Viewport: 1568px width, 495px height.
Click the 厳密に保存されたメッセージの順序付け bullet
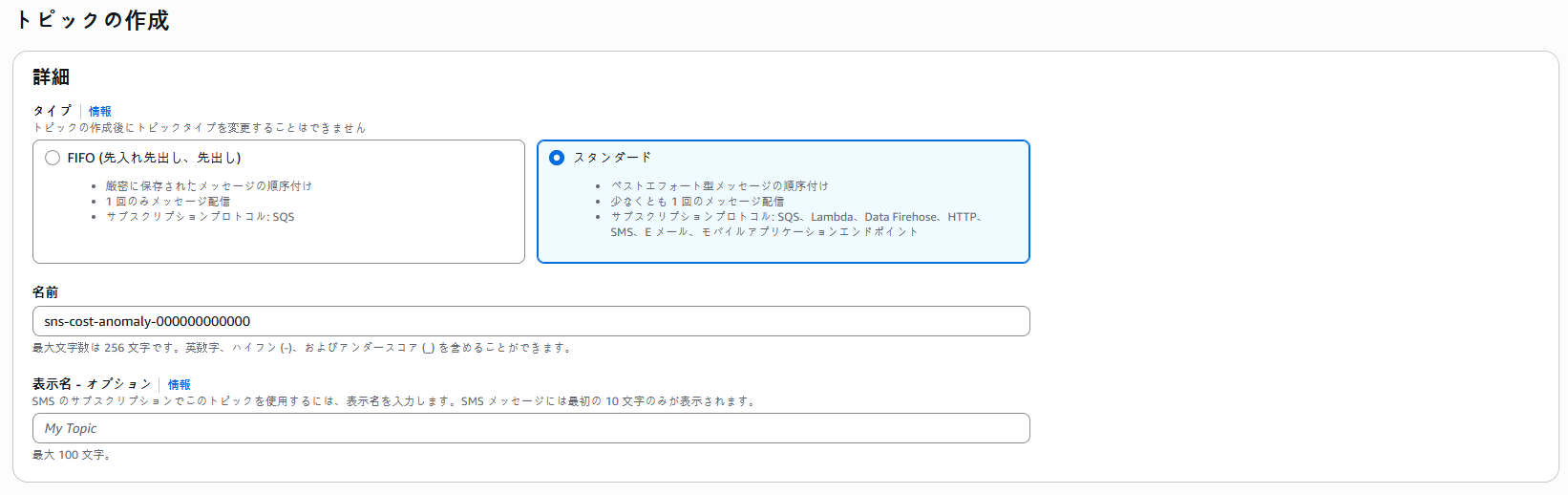point(208,186)
